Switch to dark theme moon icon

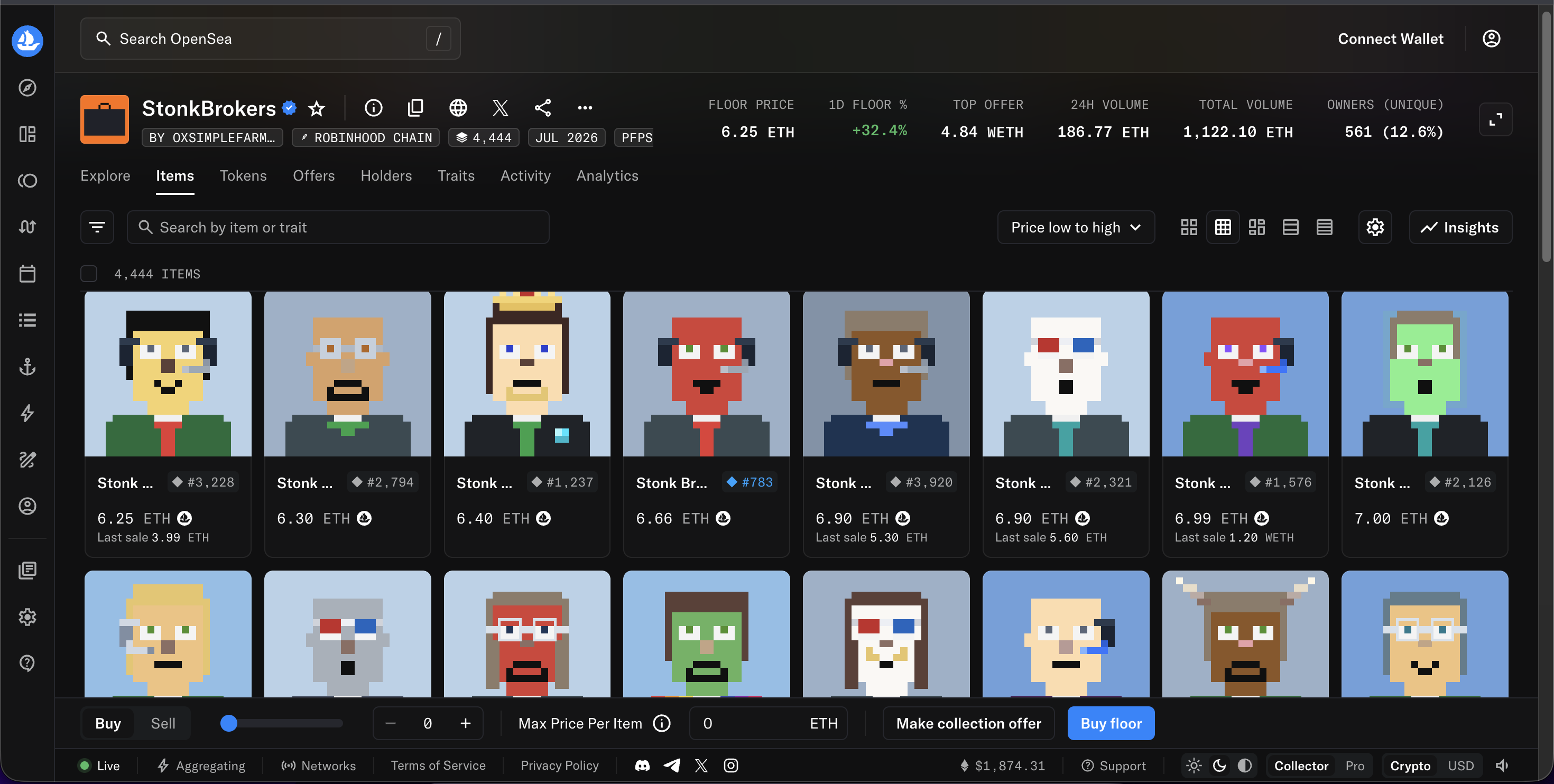click(x=1219, y=766)
